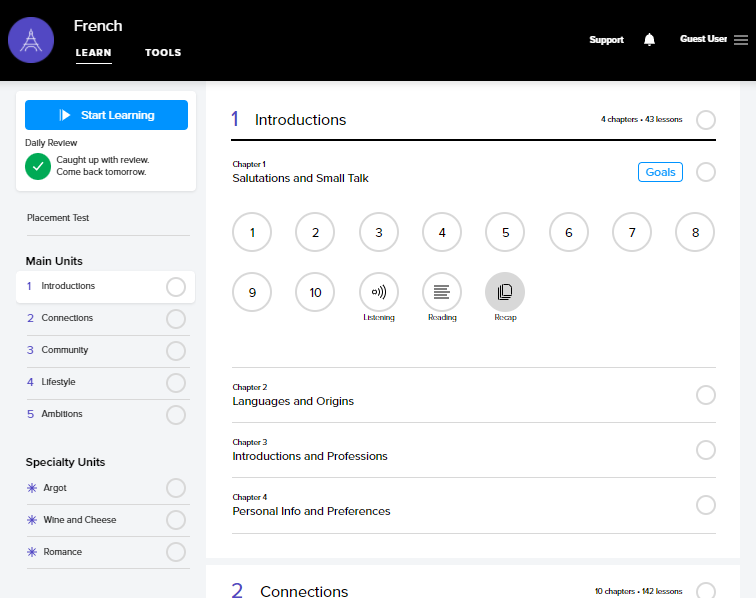Select the Learn tab
This screenshot has height=598, width=756.
tap(93, 53)
